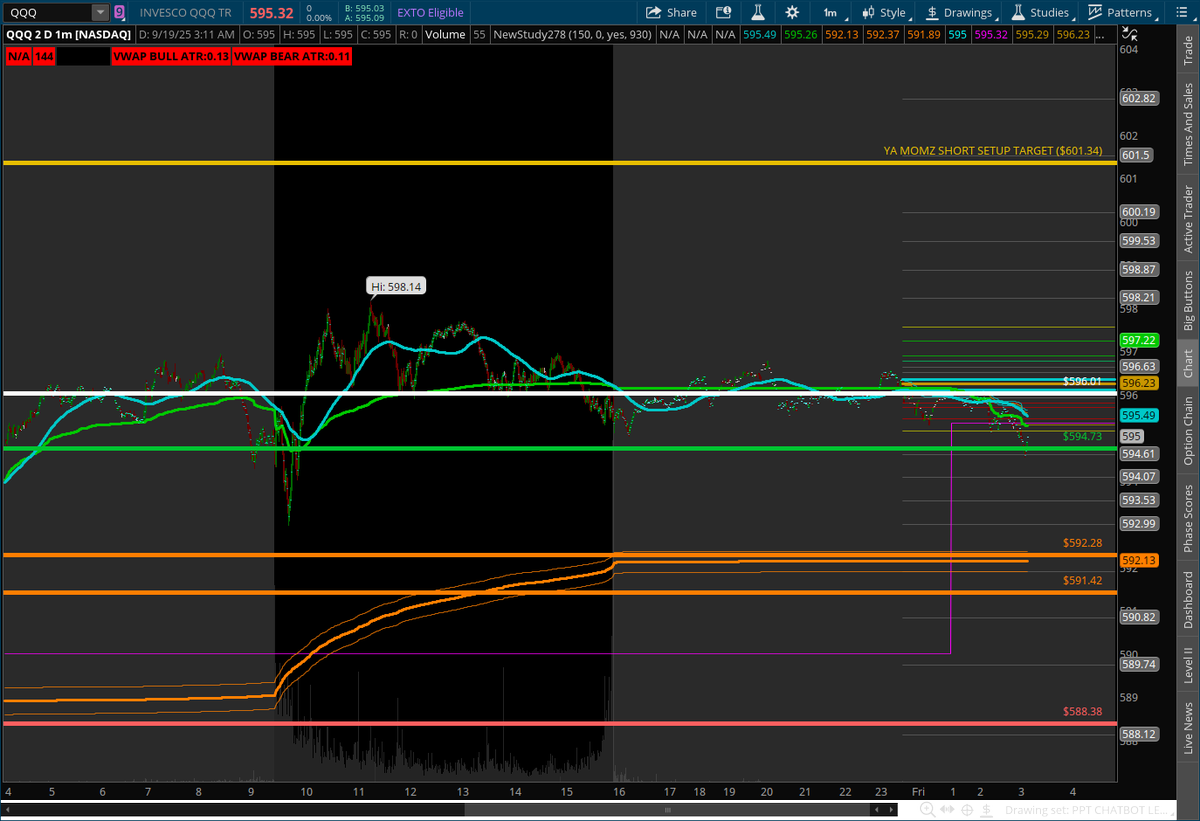The height and width of the screenshot is (821, 1200).
Task: Open the flask thinkScript tools icon
Action: 759,13
